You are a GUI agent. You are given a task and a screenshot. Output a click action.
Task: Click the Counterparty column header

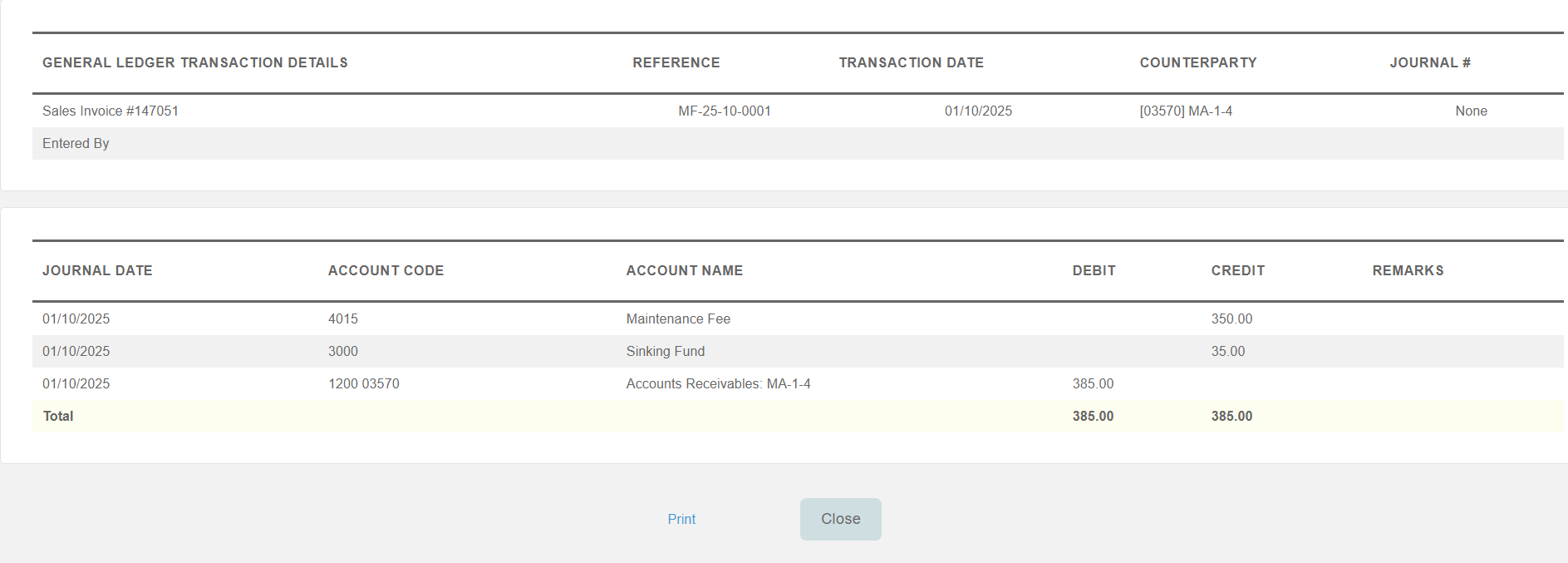point(1197,63)
